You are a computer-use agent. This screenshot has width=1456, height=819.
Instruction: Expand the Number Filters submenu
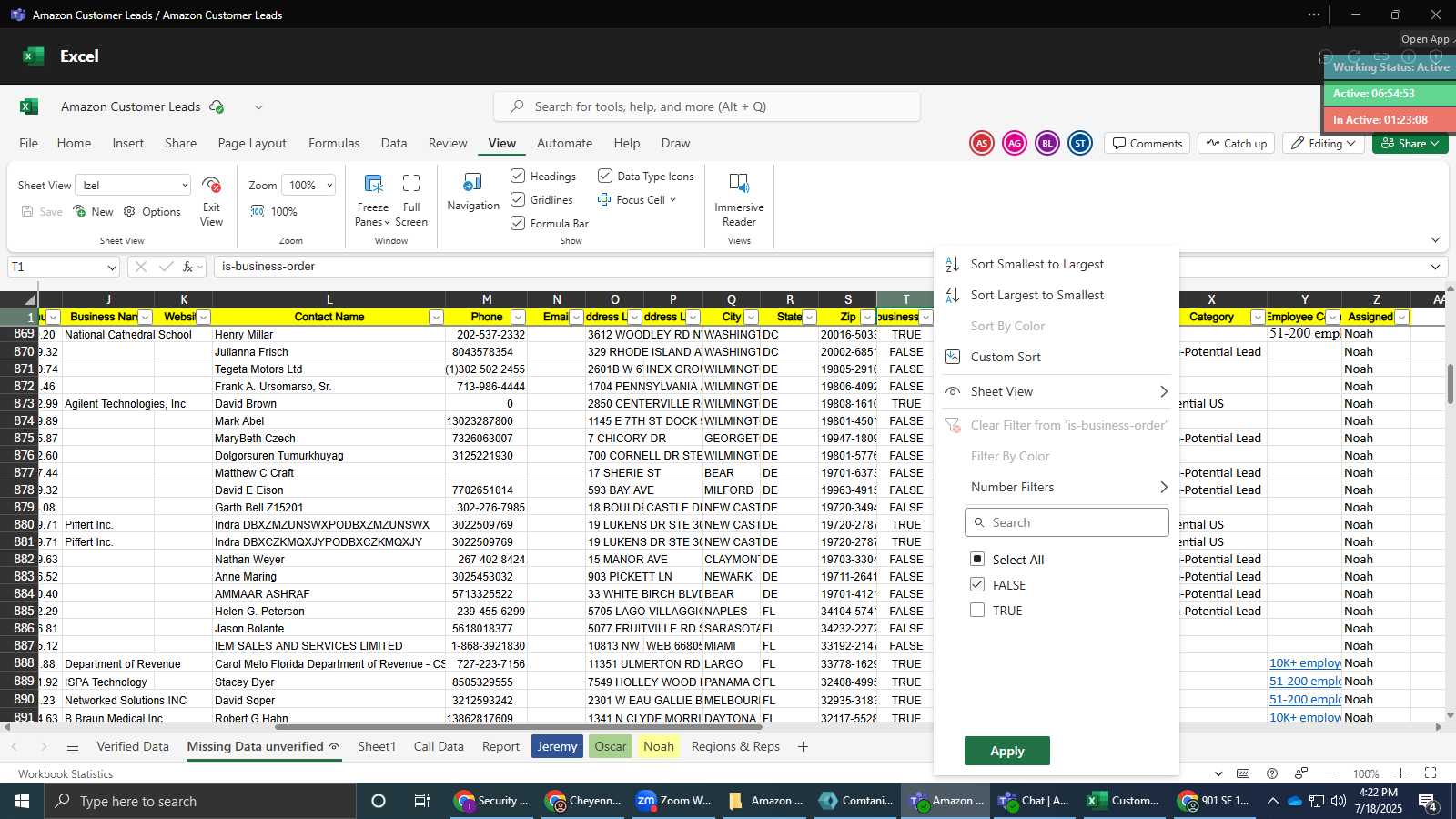click(1163, 488)
